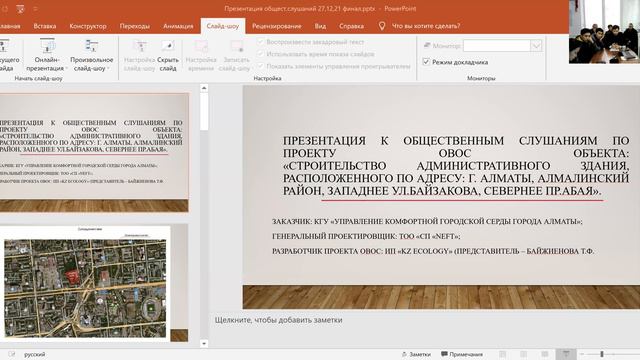Image resolution: width=640 pixels, height=360 pixels.
Task: Click the Записать слайд-шоу icon
Action: tap(237, 46)
